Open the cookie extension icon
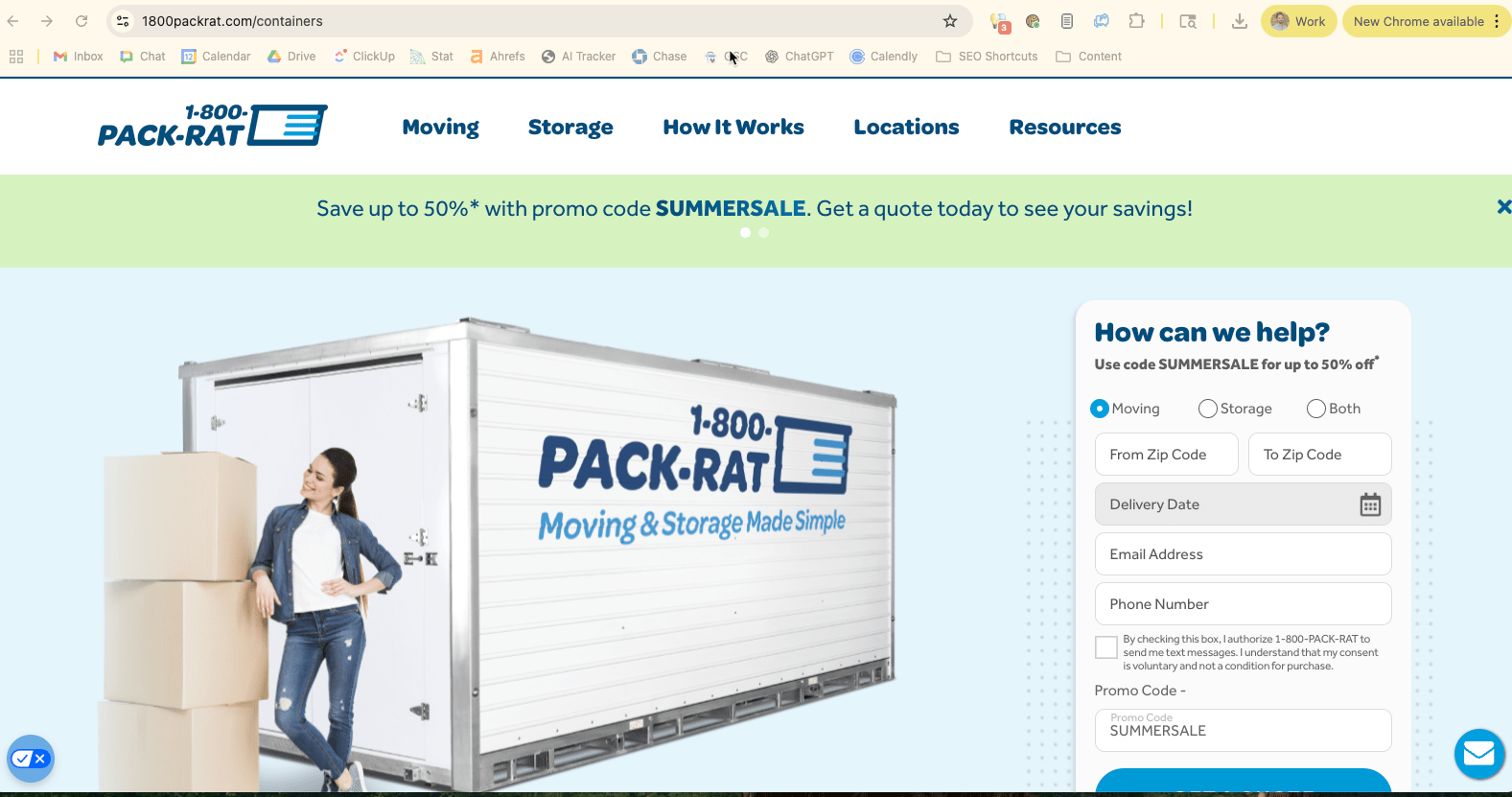 pyautogui.click(x=1033, y=21)
